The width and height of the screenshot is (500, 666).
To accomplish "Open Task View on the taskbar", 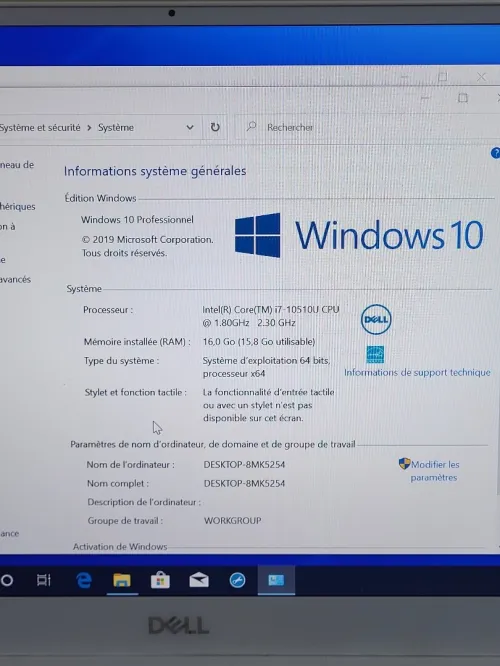I will point(44,580).
